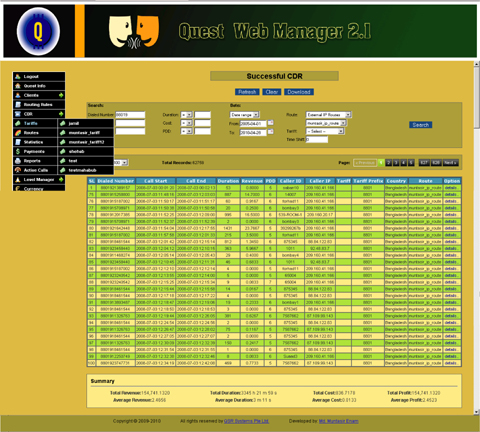The image size is (480, 432).
Task: Click the Revenue column header
Action: pyautogui.click(x=252, y=181)
